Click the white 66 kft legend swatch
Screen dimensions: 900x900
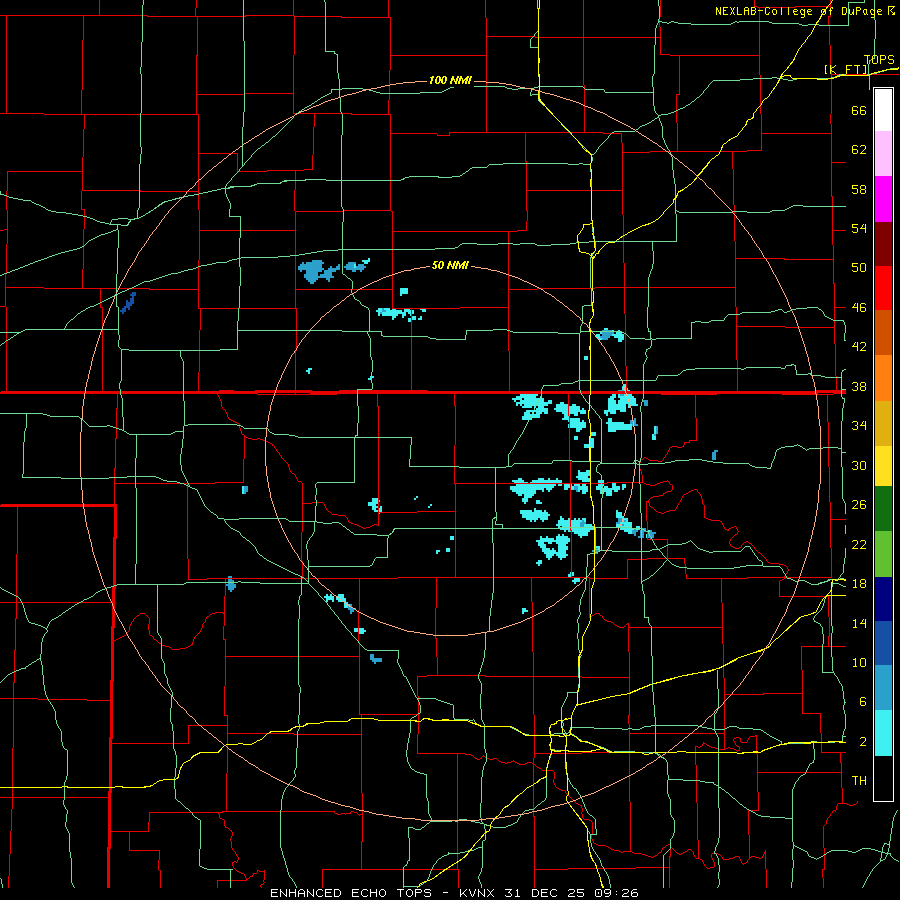pos(883,110)
